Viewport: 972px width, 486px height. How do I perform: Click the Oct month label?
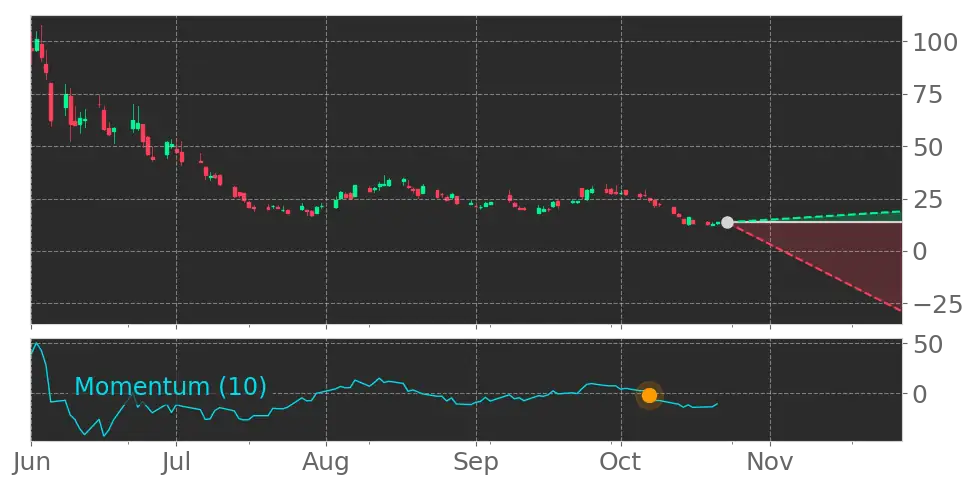coord(621,463)
